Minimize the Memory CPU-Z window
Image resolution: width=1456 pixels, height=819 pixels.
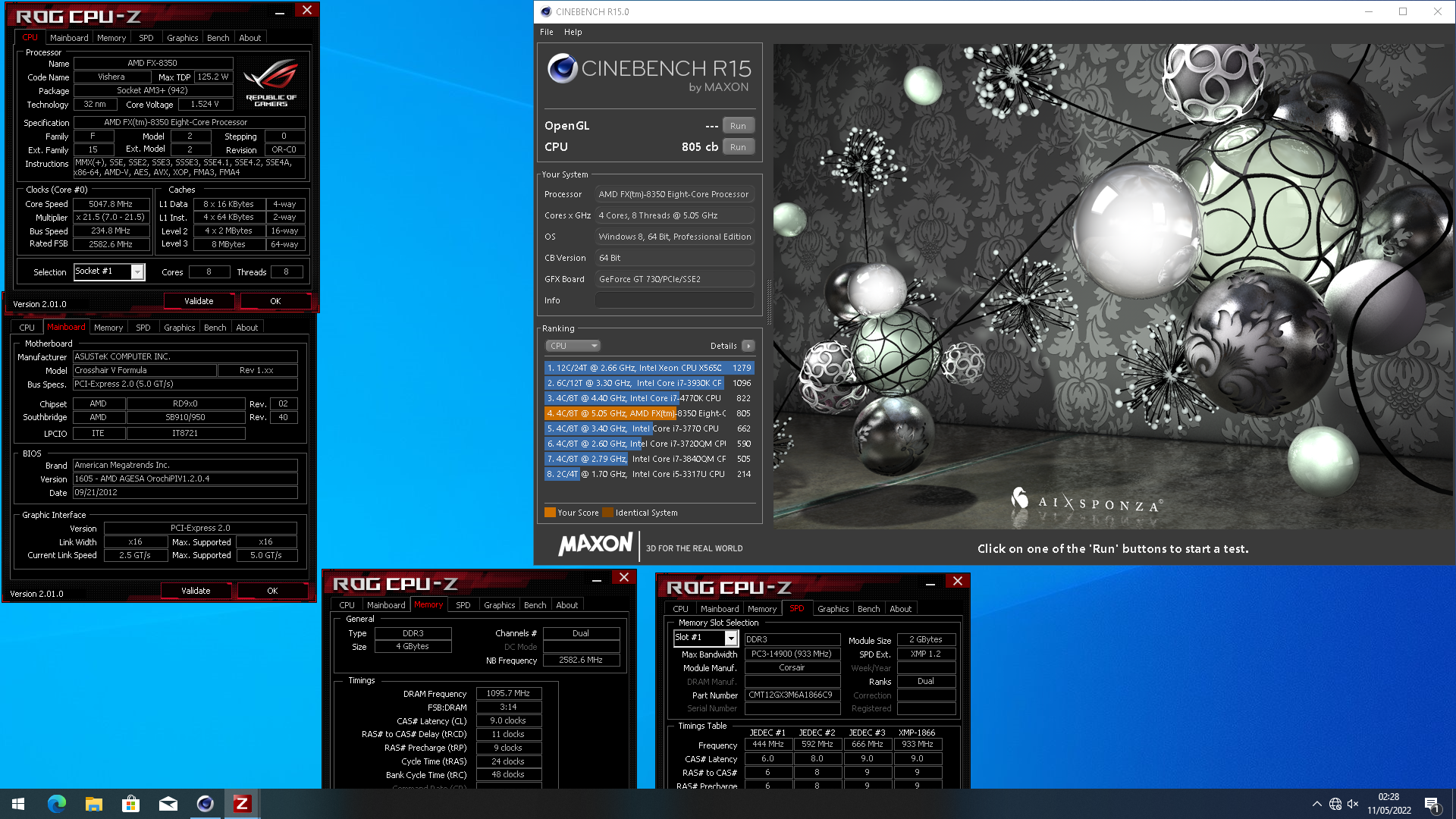597,579
